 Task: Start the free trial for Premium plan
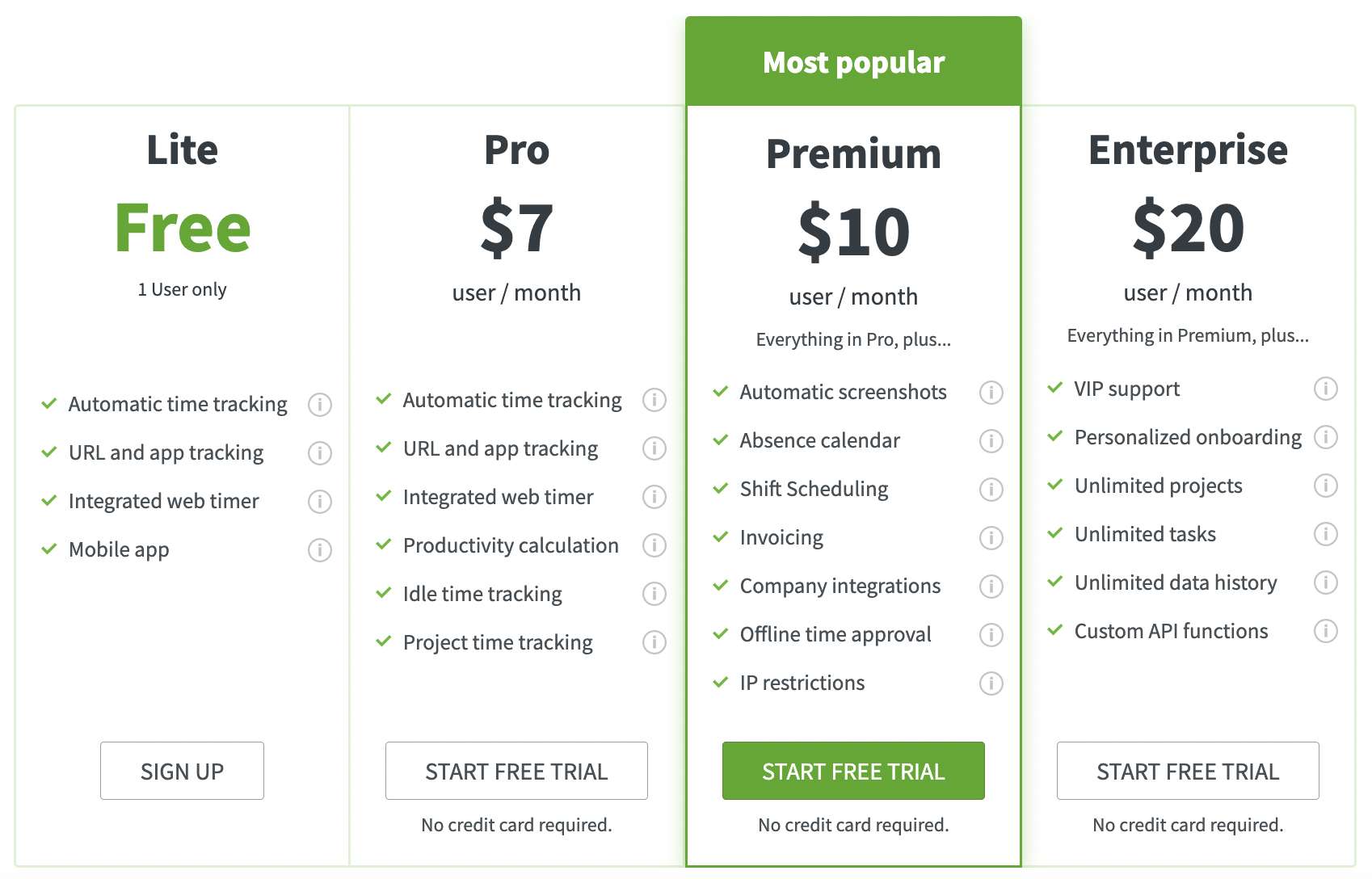852,771
